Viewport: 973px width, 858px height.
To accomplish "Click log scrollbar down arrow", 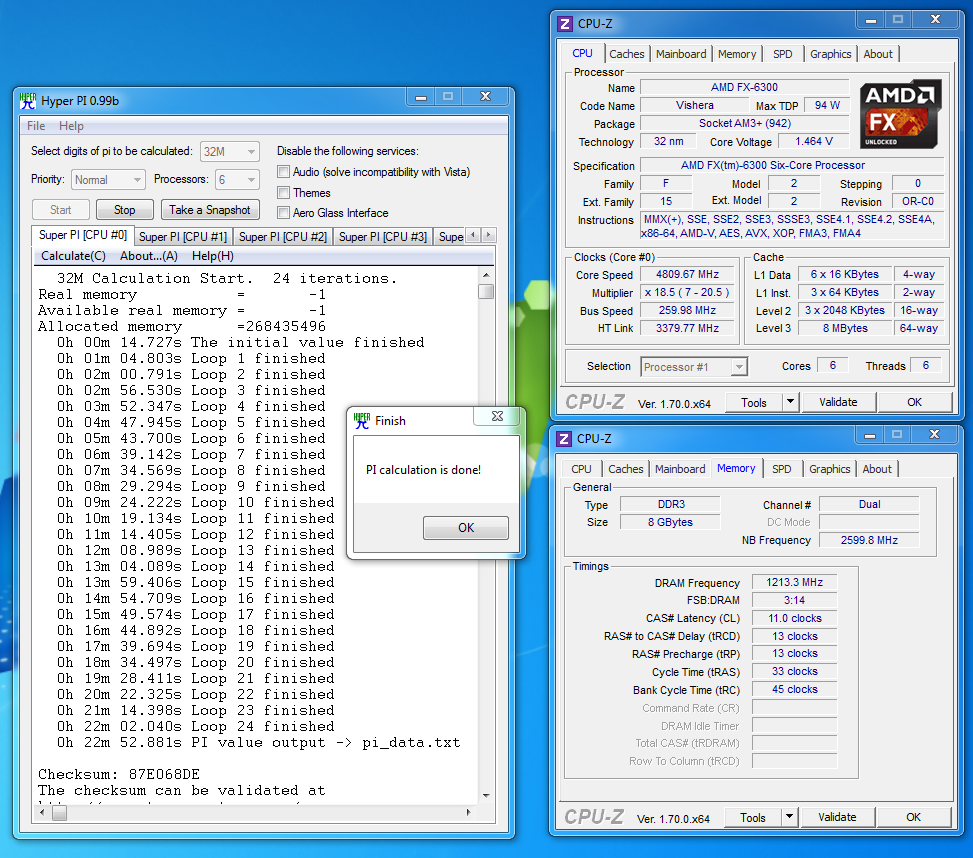I will pyautogui.click(x=486, y=795).
